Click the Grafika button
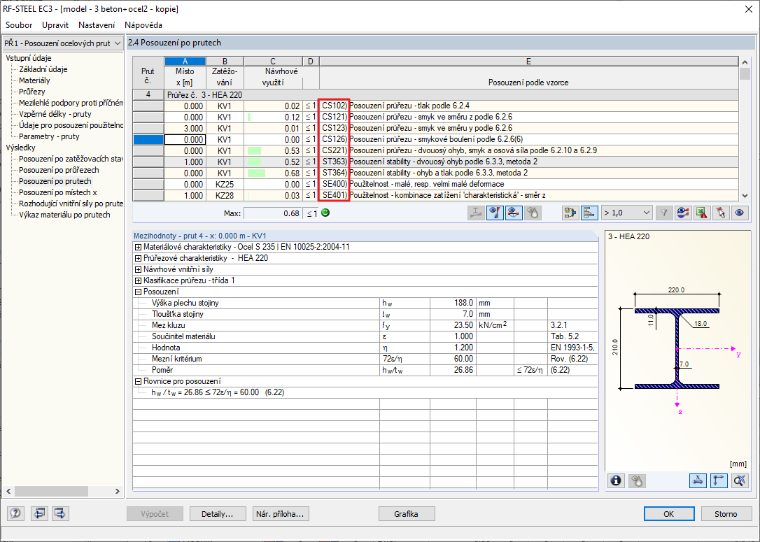760x542 pixels. coord(406,514)
